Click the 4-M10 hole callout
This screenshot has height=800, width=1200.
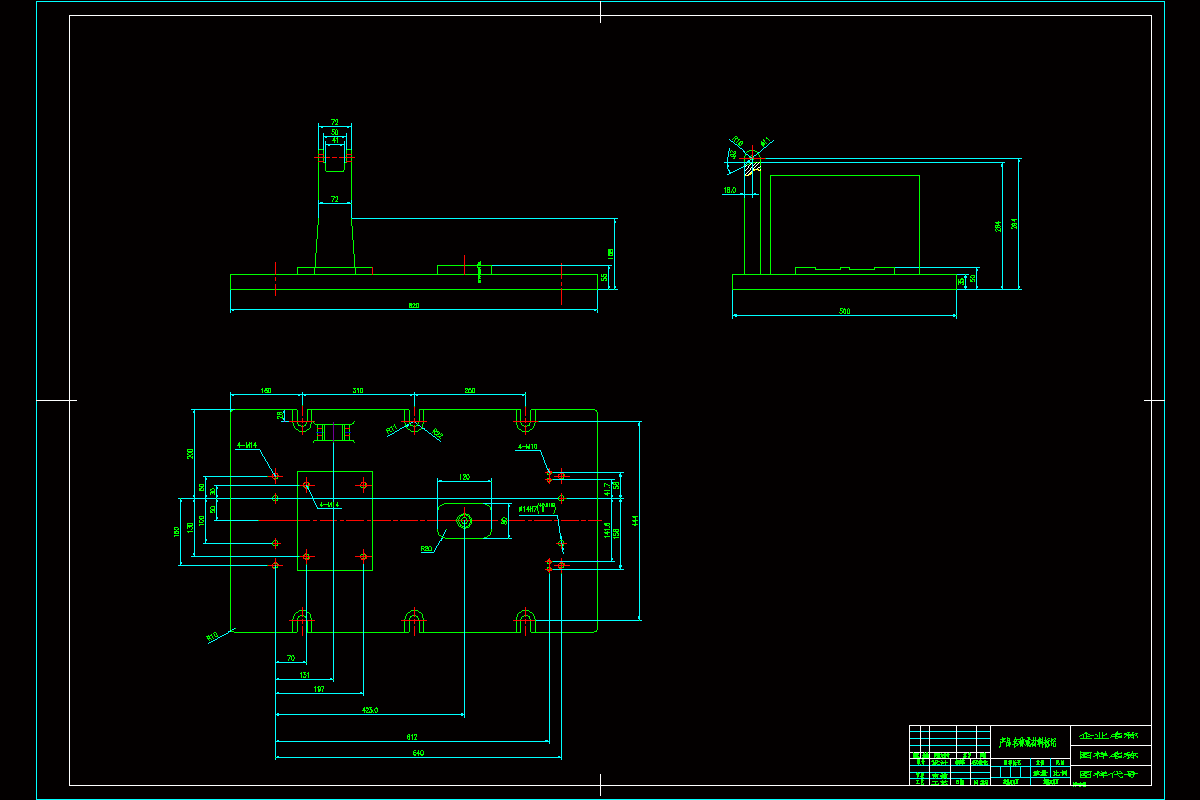528,447
